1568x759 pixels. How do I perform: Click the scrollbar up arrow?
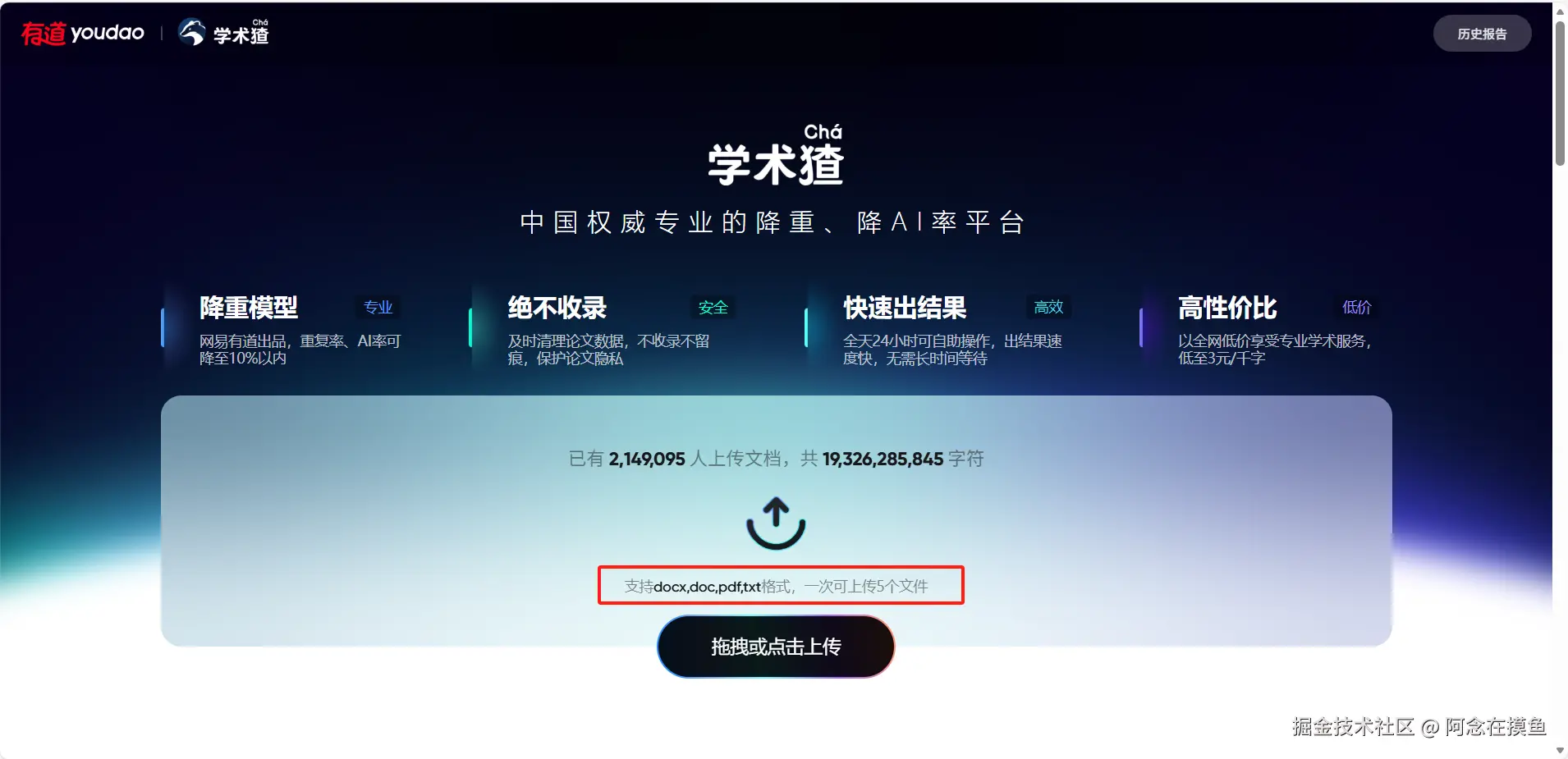pos(1560,8)
